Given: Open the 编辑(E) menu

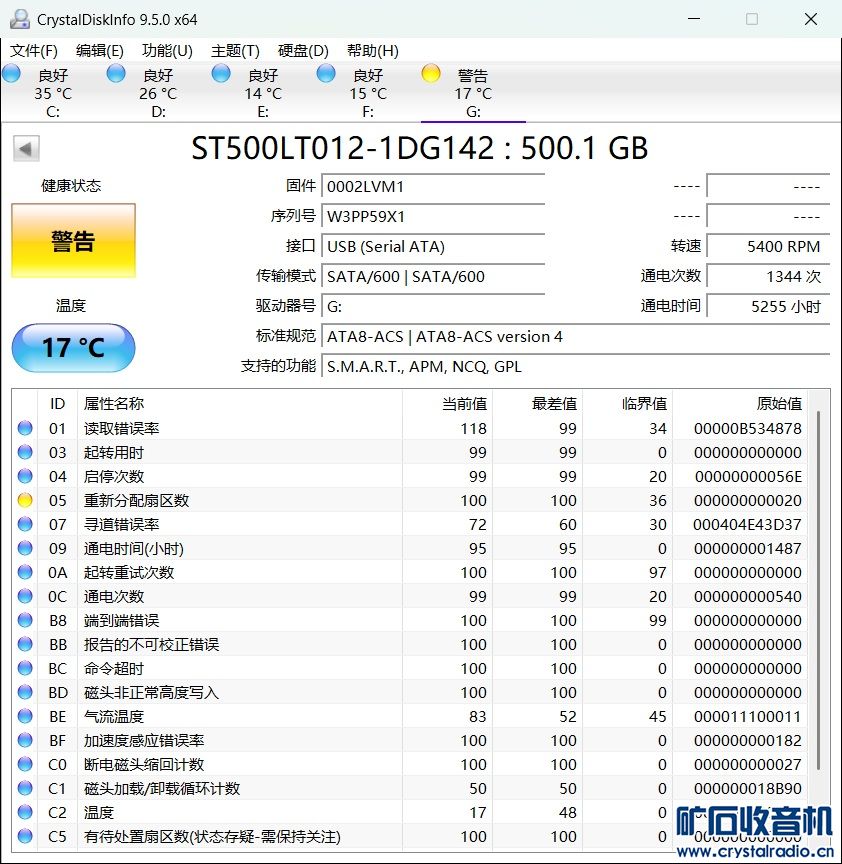Looking at the screenshot, I should [100, 51].
